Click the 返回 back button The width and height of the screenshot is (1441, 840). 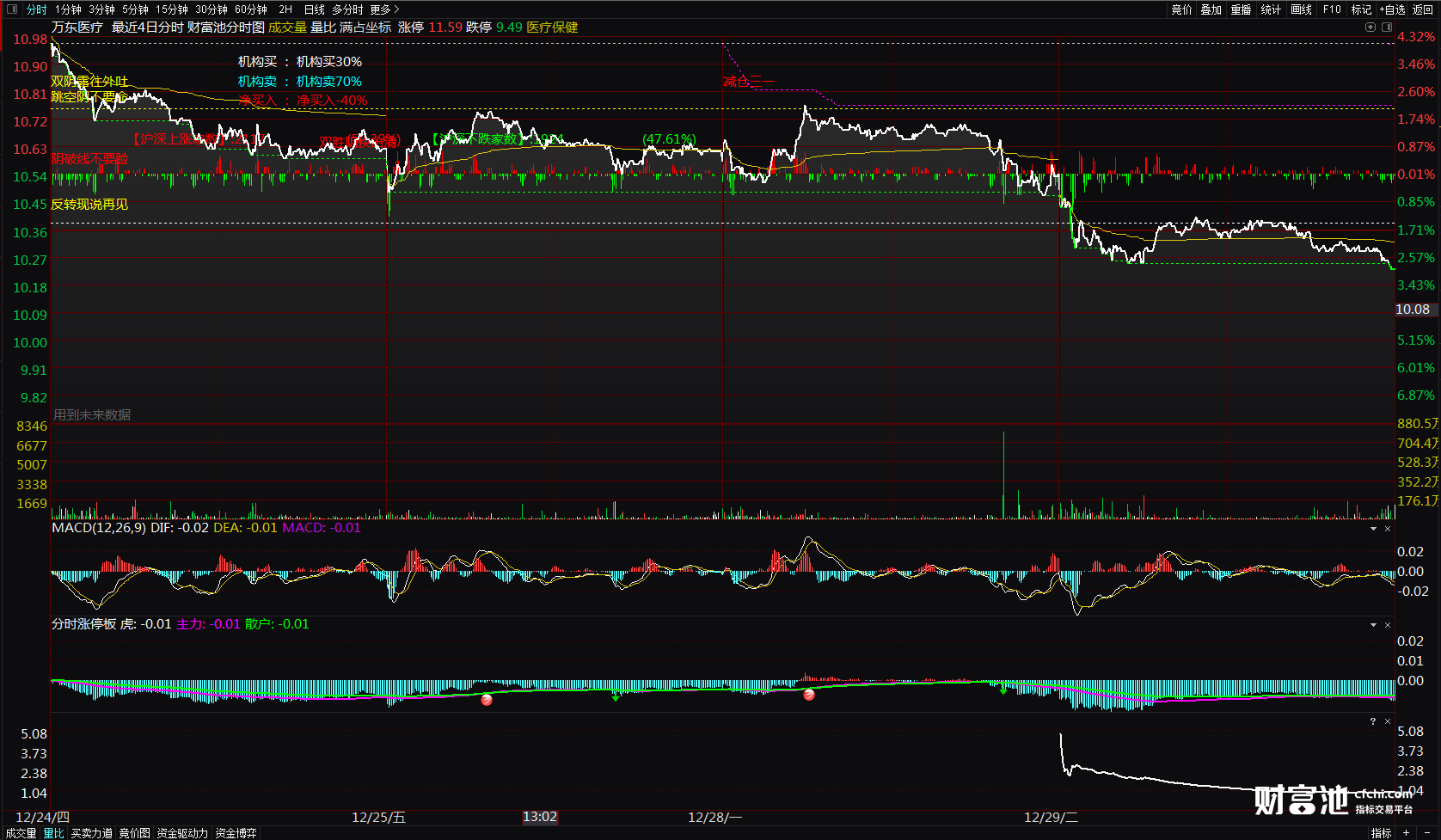coord(1422,9)
